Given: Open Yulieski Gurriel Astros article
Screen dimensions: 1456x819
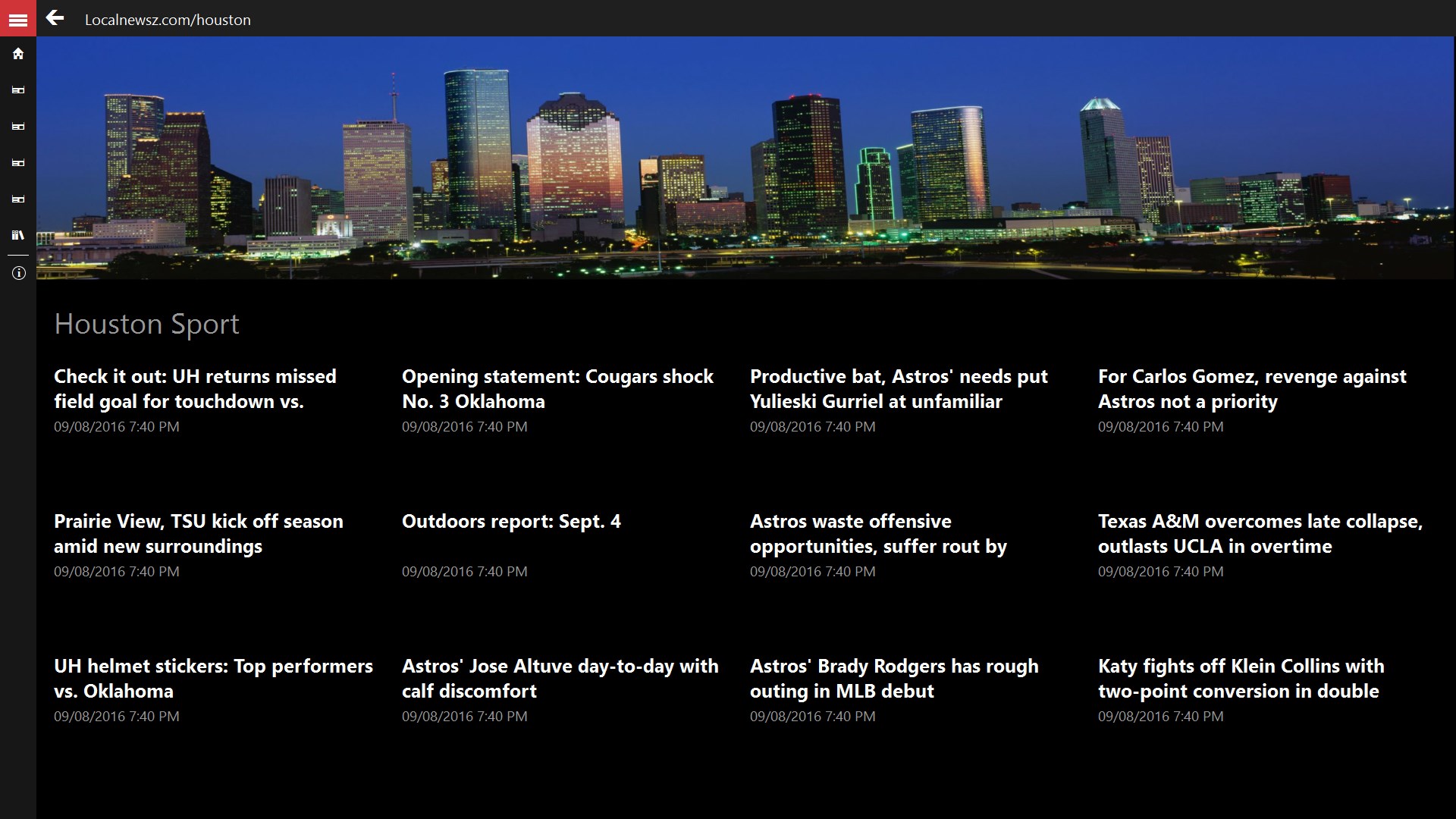Looking at the screenshot, I should click(899, 388).
